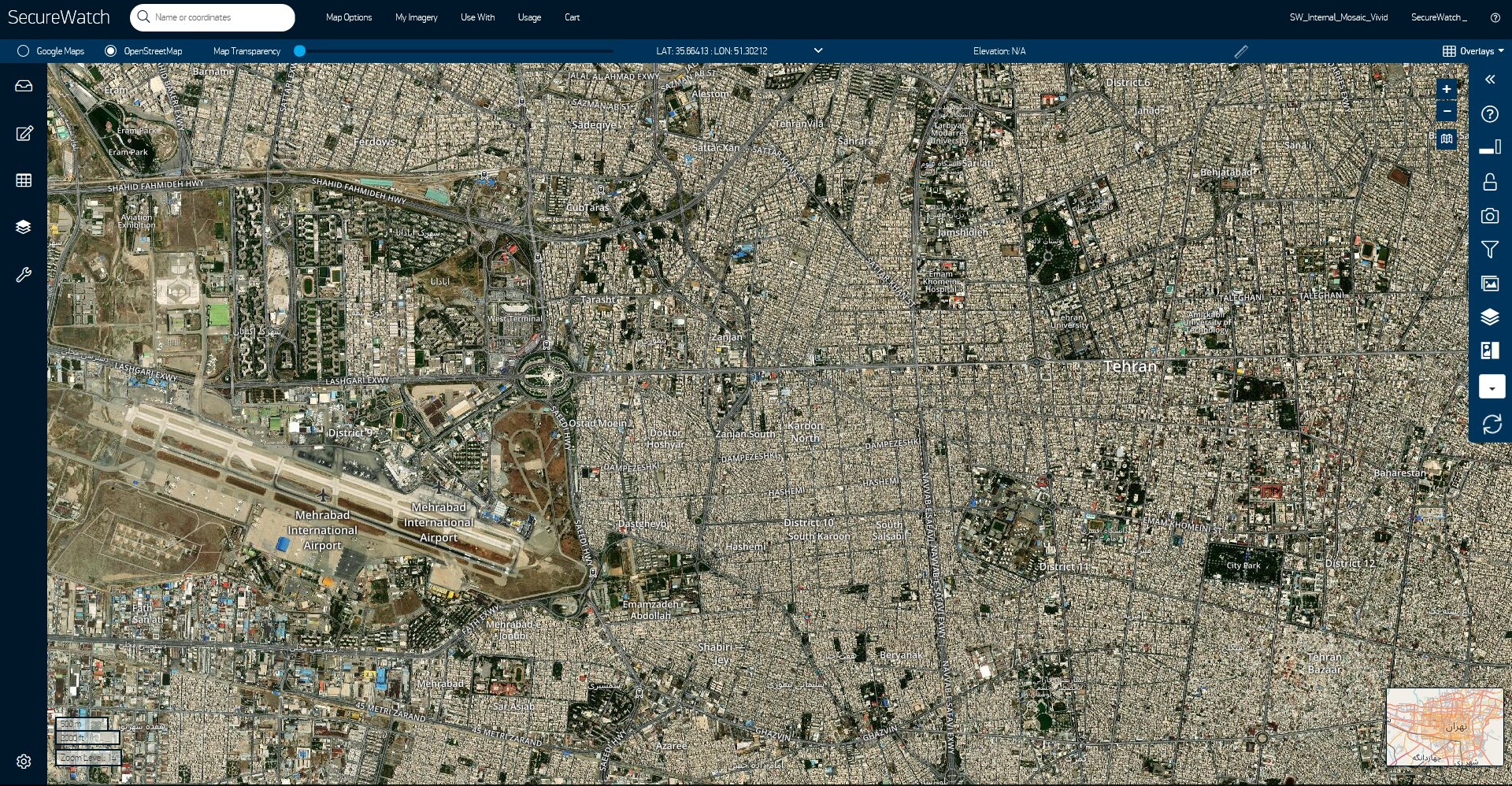
Task: Open the stacked layers icon in right toolbar
Action: [x=1490, y=317]
